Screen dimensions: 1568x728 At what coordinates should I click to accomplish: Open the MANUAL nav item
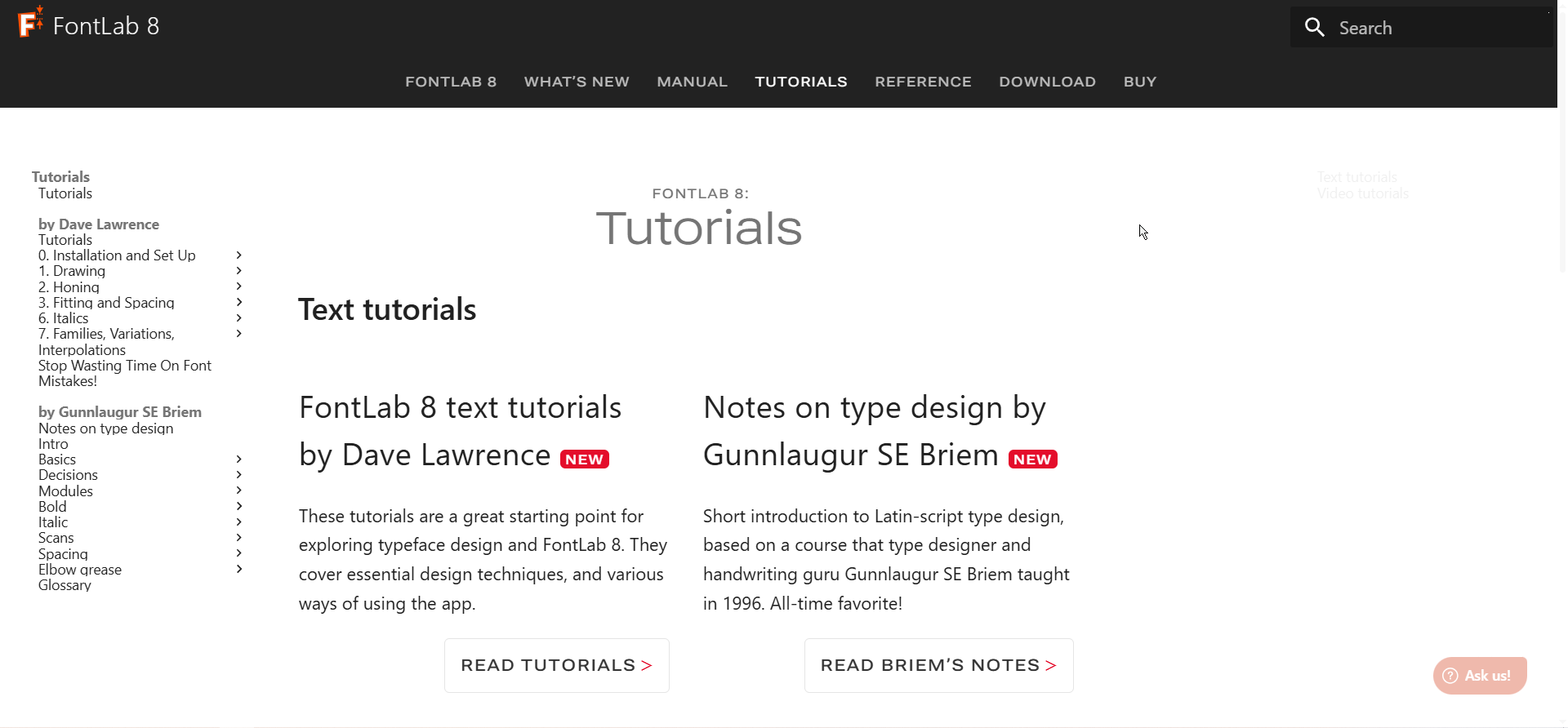[692, 82]
